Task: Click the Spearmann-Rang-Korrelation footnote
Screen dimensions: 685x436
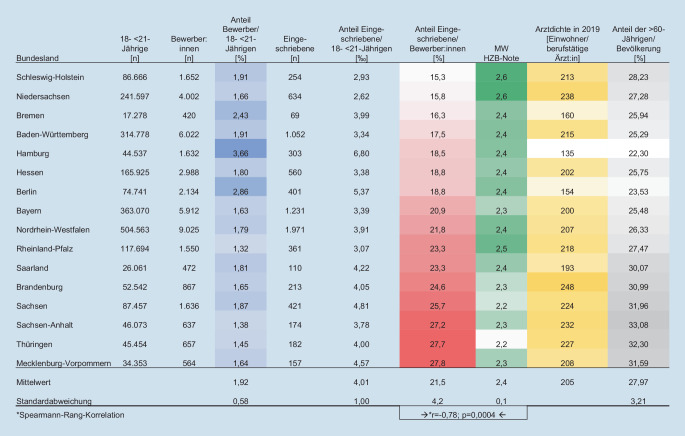Action: pyautogui.click(x=70, y=415)
